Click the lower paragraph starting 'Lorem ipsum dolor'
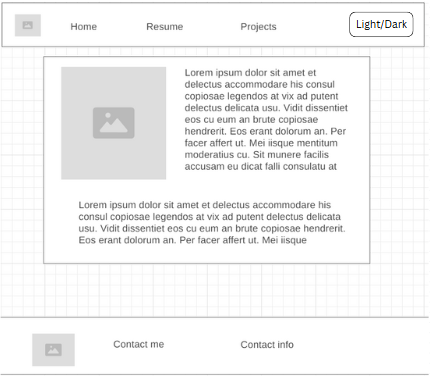Screen dimensions: 430x376 (212, 222)
